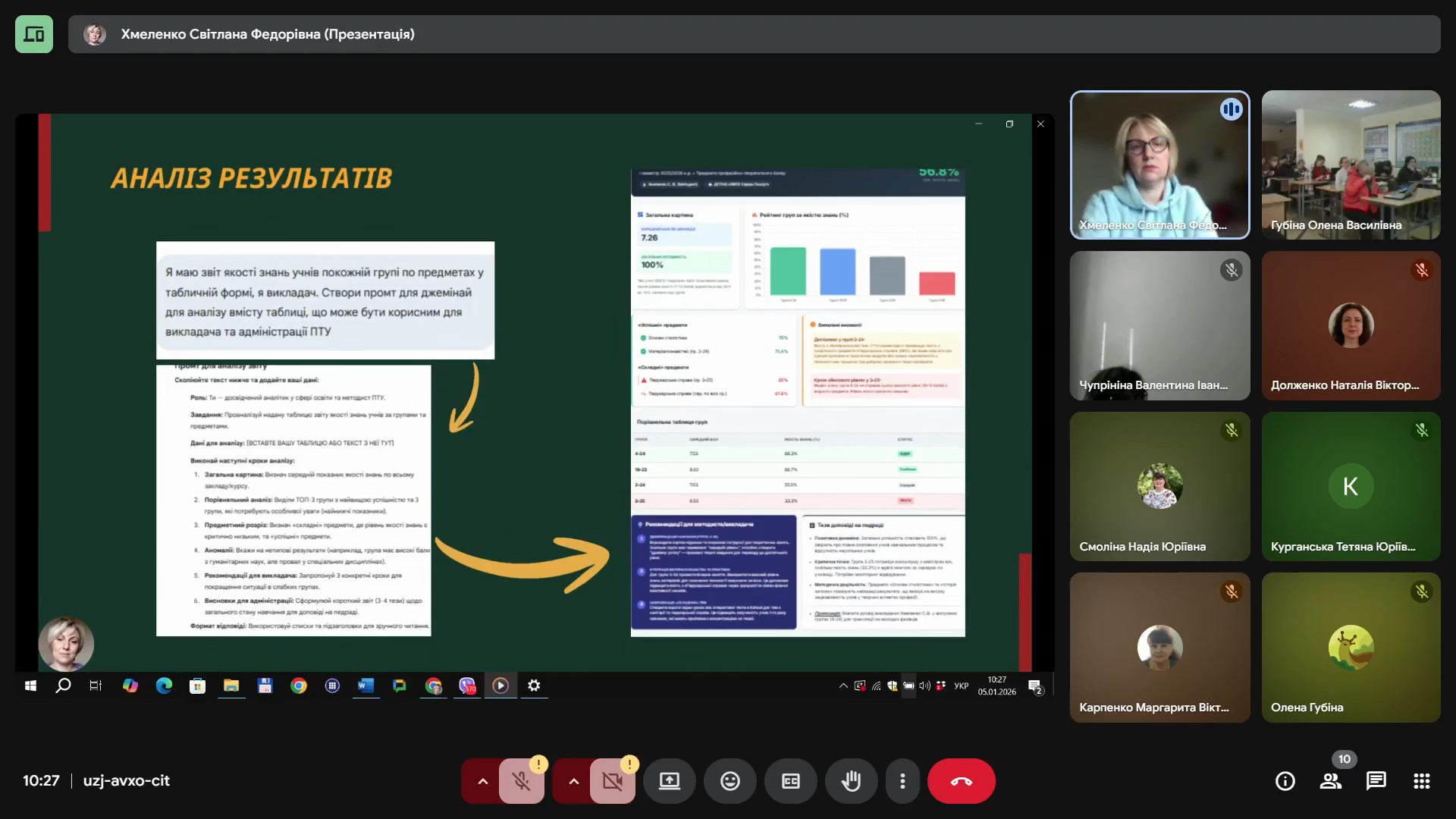Click the Chrome icon in Windows taskbar

tap(299, 686)
